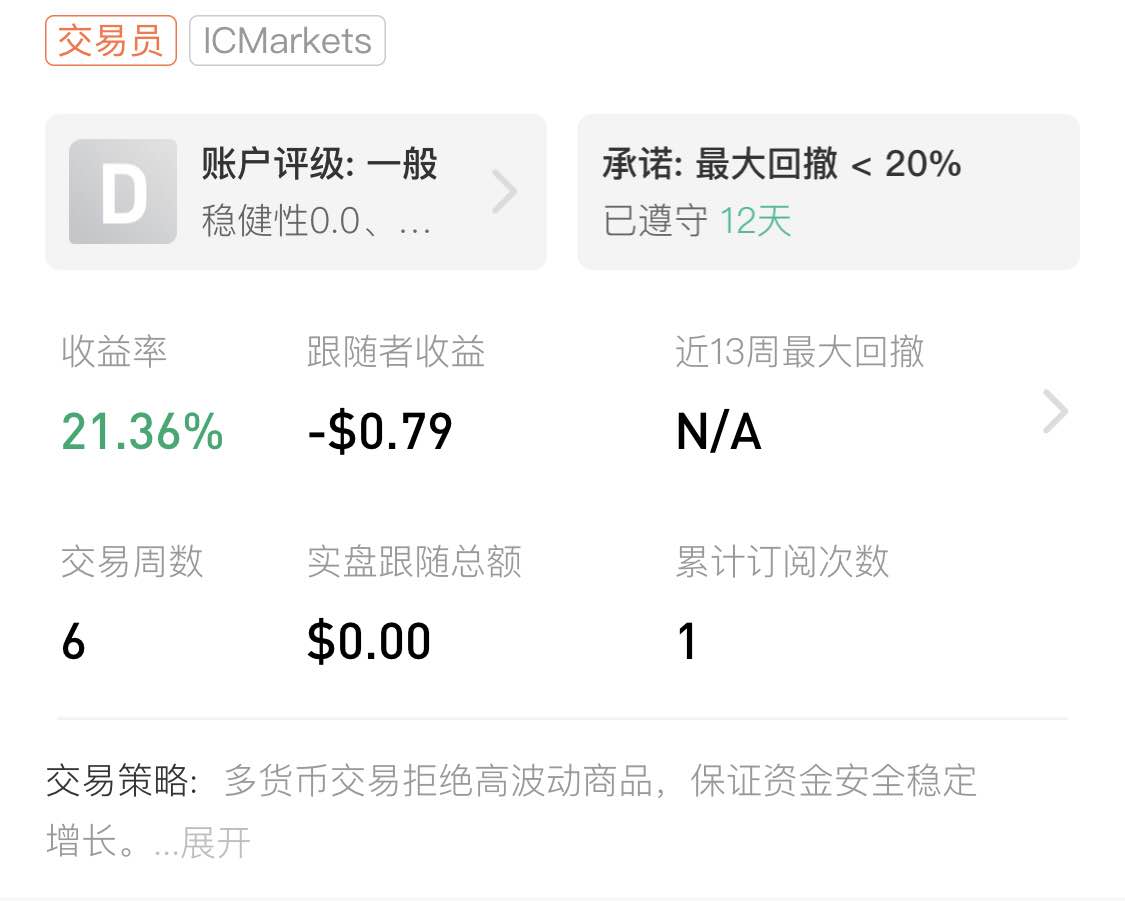This screenshot has width=1125, height=901.
Task: Click the 跟随者收益 label
Action: click(396, 352)
